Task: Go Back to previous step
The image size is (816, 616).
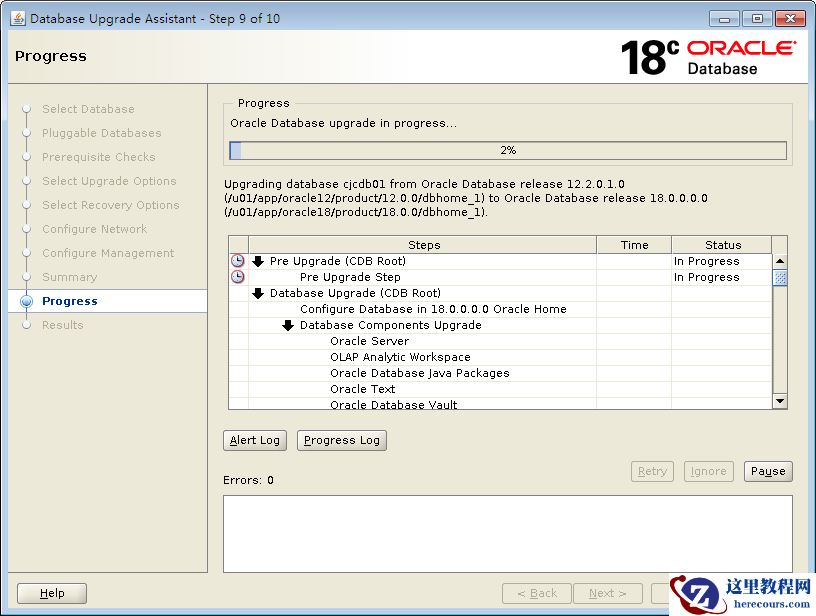Action: click(x=537, y=593)
